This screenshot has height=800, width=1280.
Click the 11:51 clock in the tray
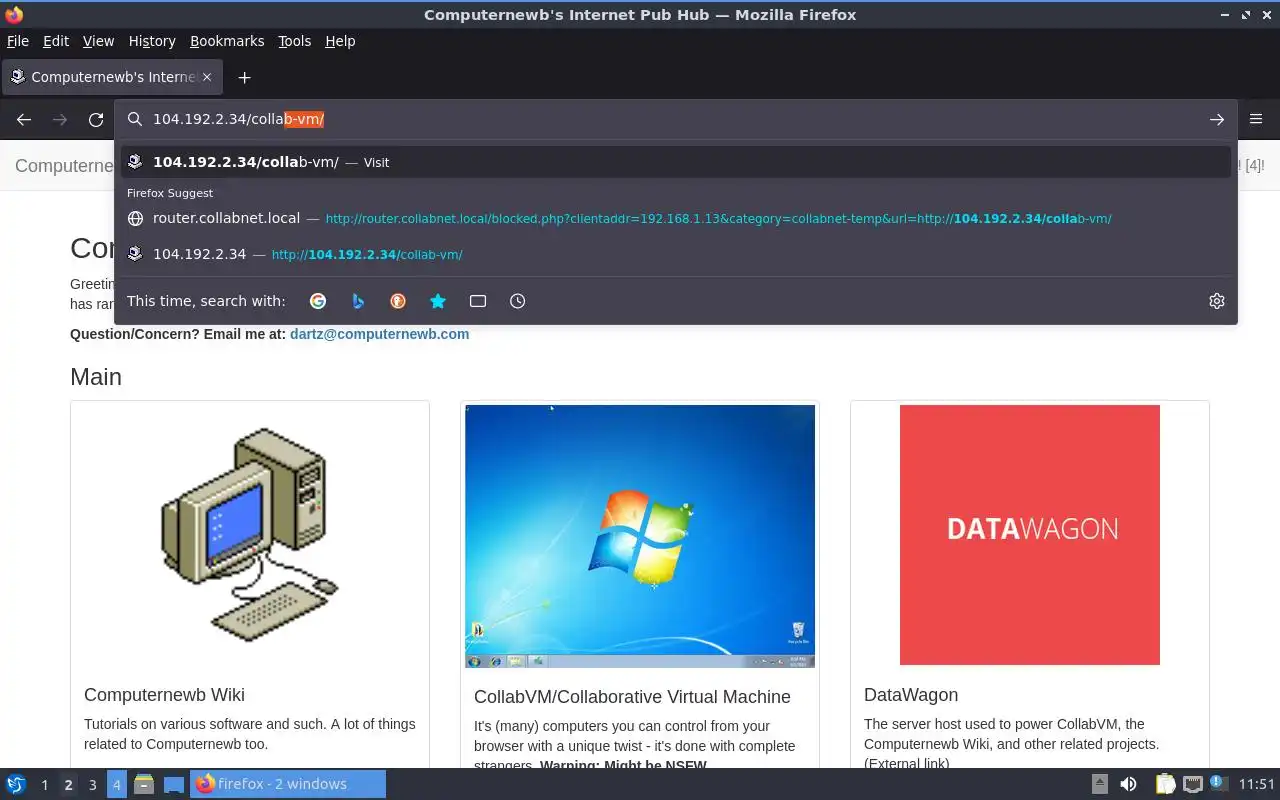coord(1257,784)
